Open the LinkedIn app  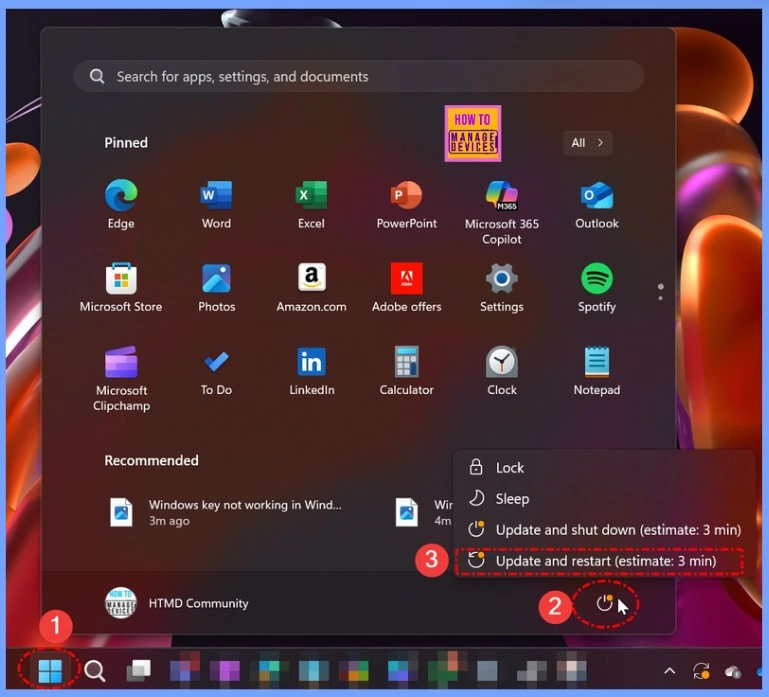point(311,371)
